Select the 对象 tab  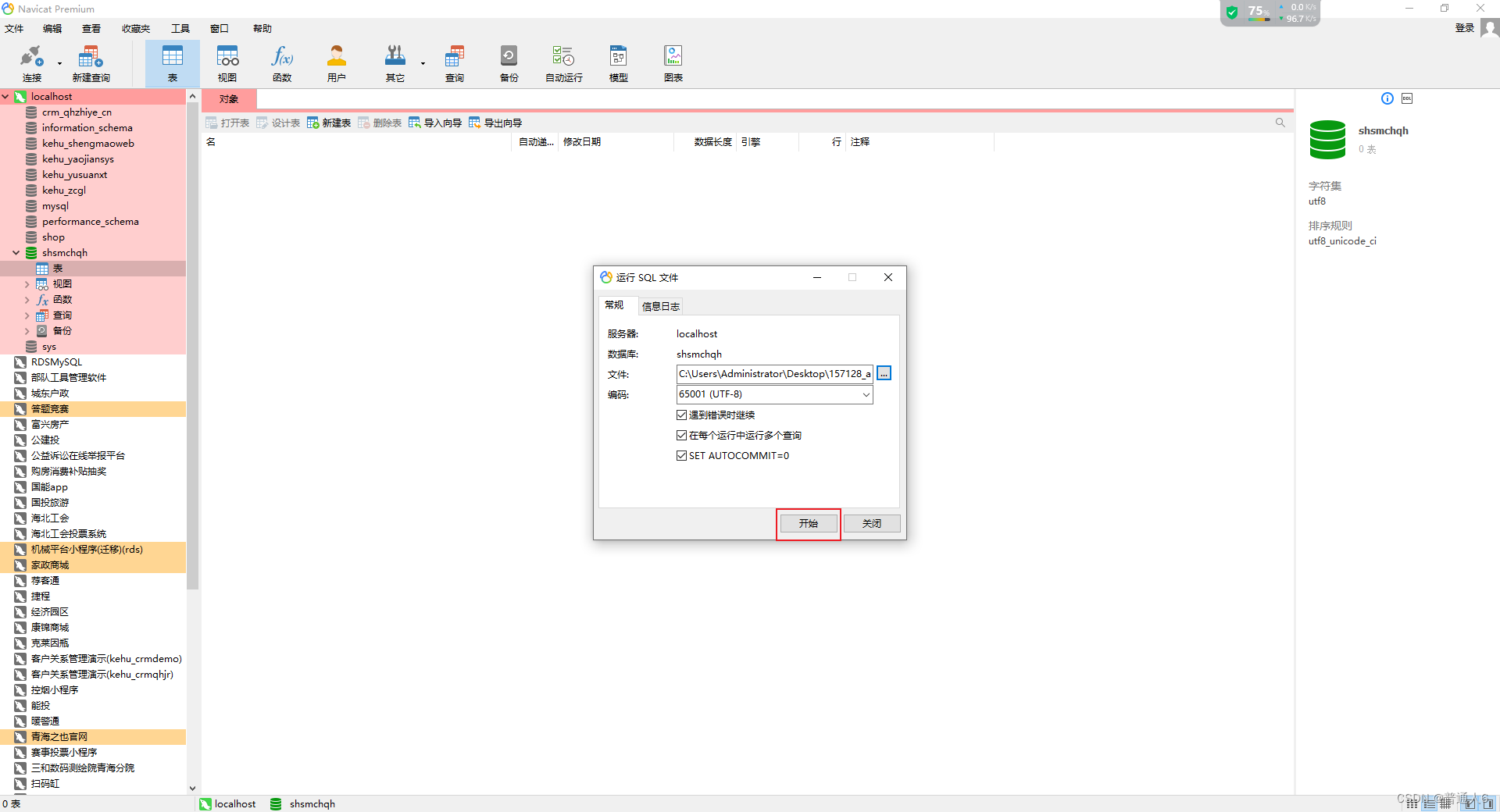[229, 99]
